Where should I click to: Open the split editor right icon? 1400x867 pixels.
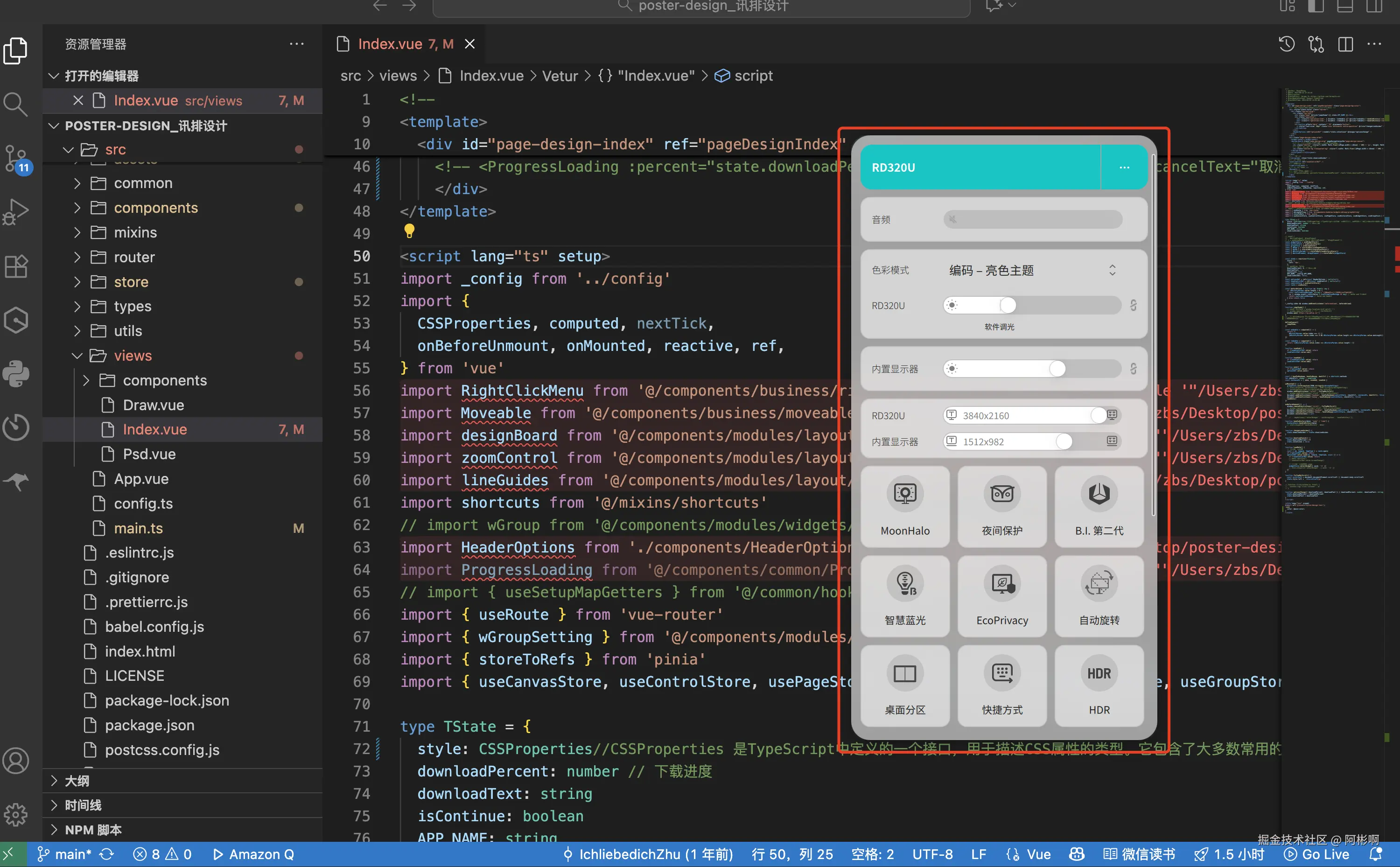click(x=1345, y=44)
